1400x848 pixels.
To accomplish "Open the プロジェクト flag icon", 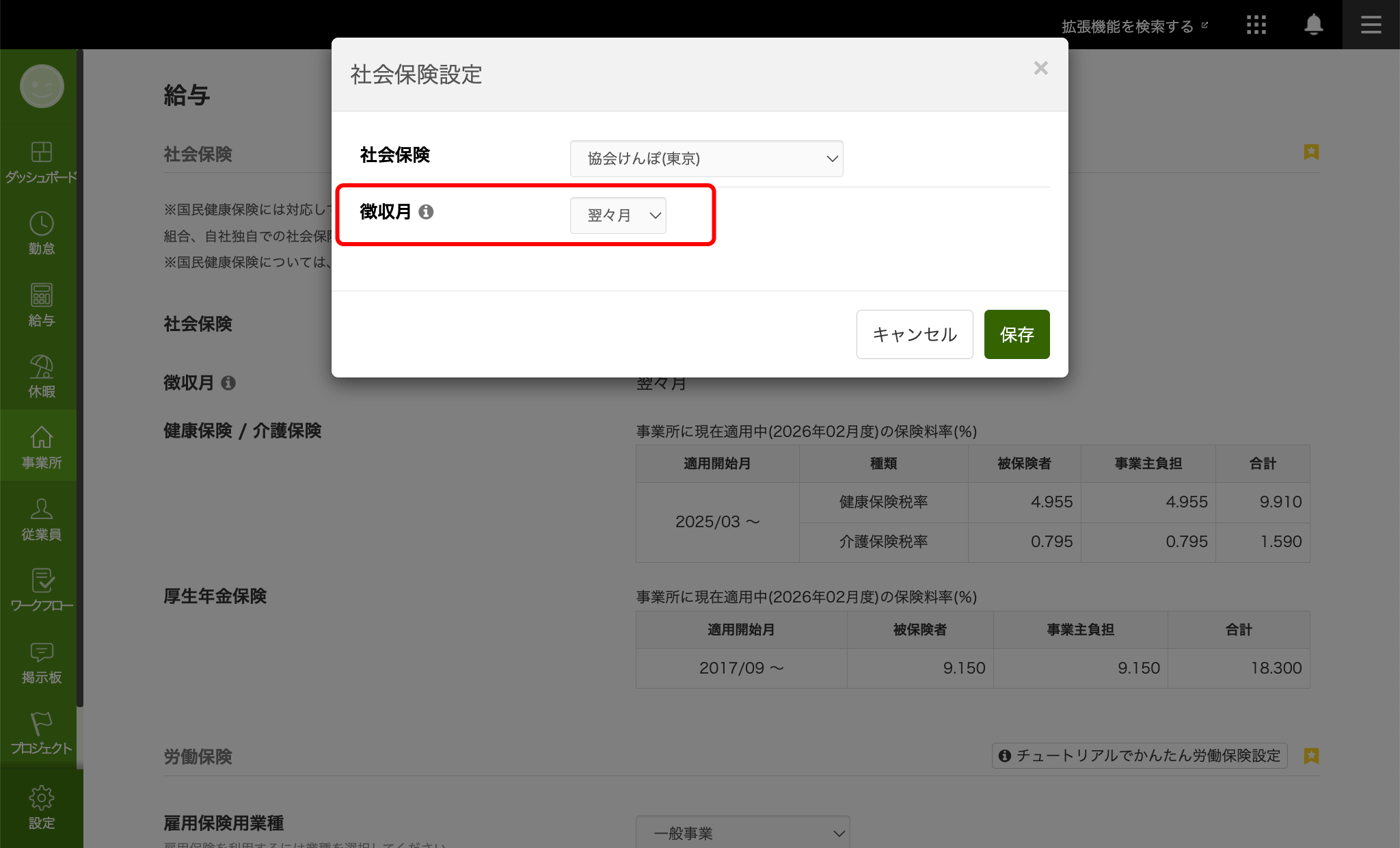I will pos(41,724).
